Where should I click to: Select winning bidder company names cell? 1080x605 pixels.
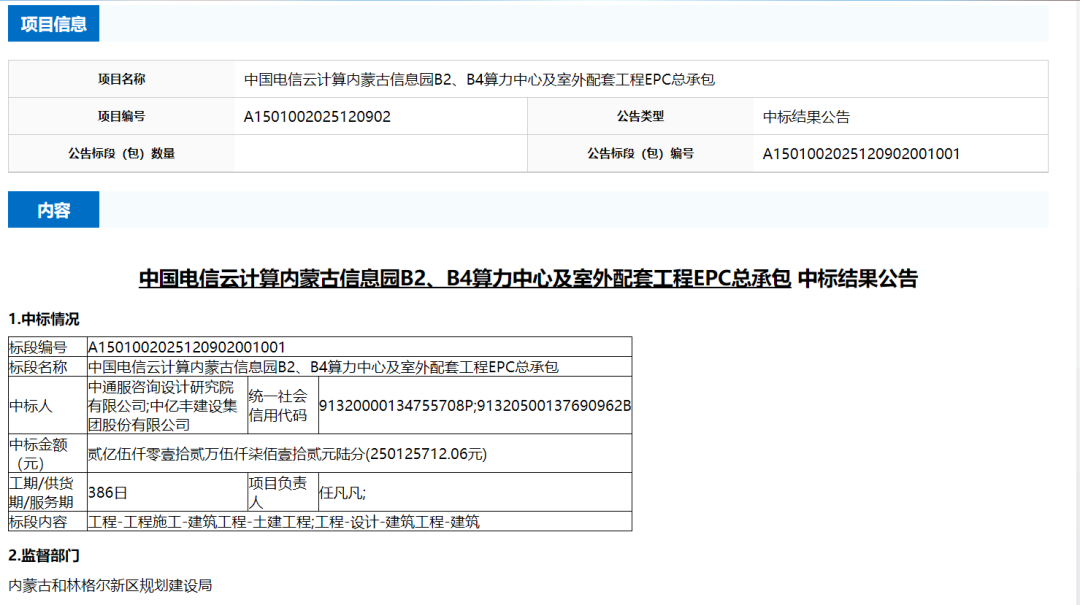click(x=167, y=405)
